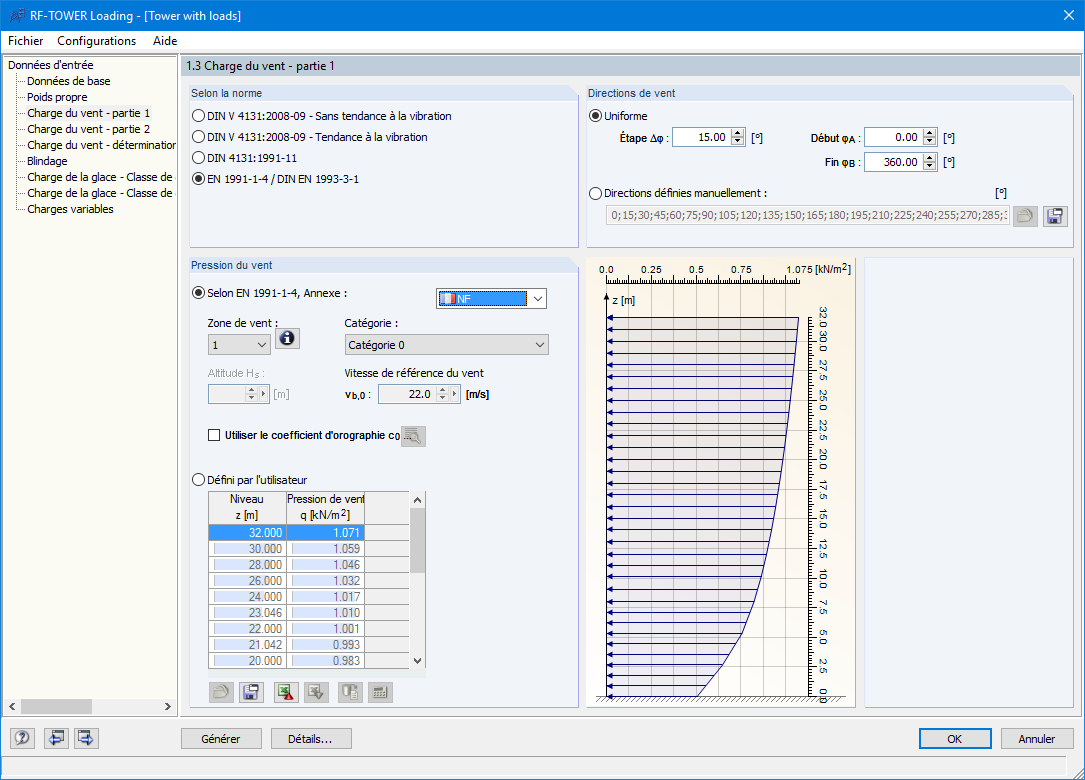Close the RF-TOWER Loading window
1085x780 pixels.
coord(1068,15)
